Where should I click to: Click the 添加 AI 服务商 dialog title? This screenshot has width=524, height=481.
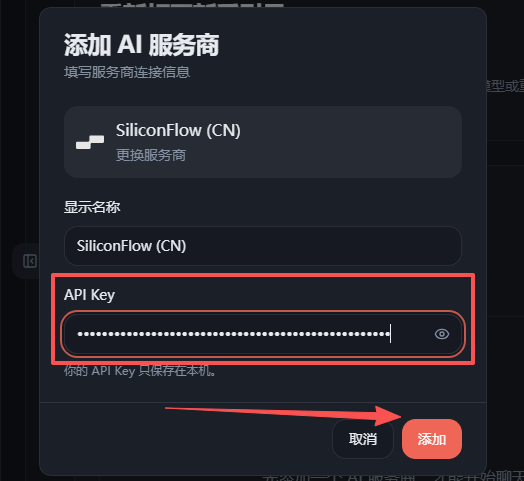[x=141, y=45]
